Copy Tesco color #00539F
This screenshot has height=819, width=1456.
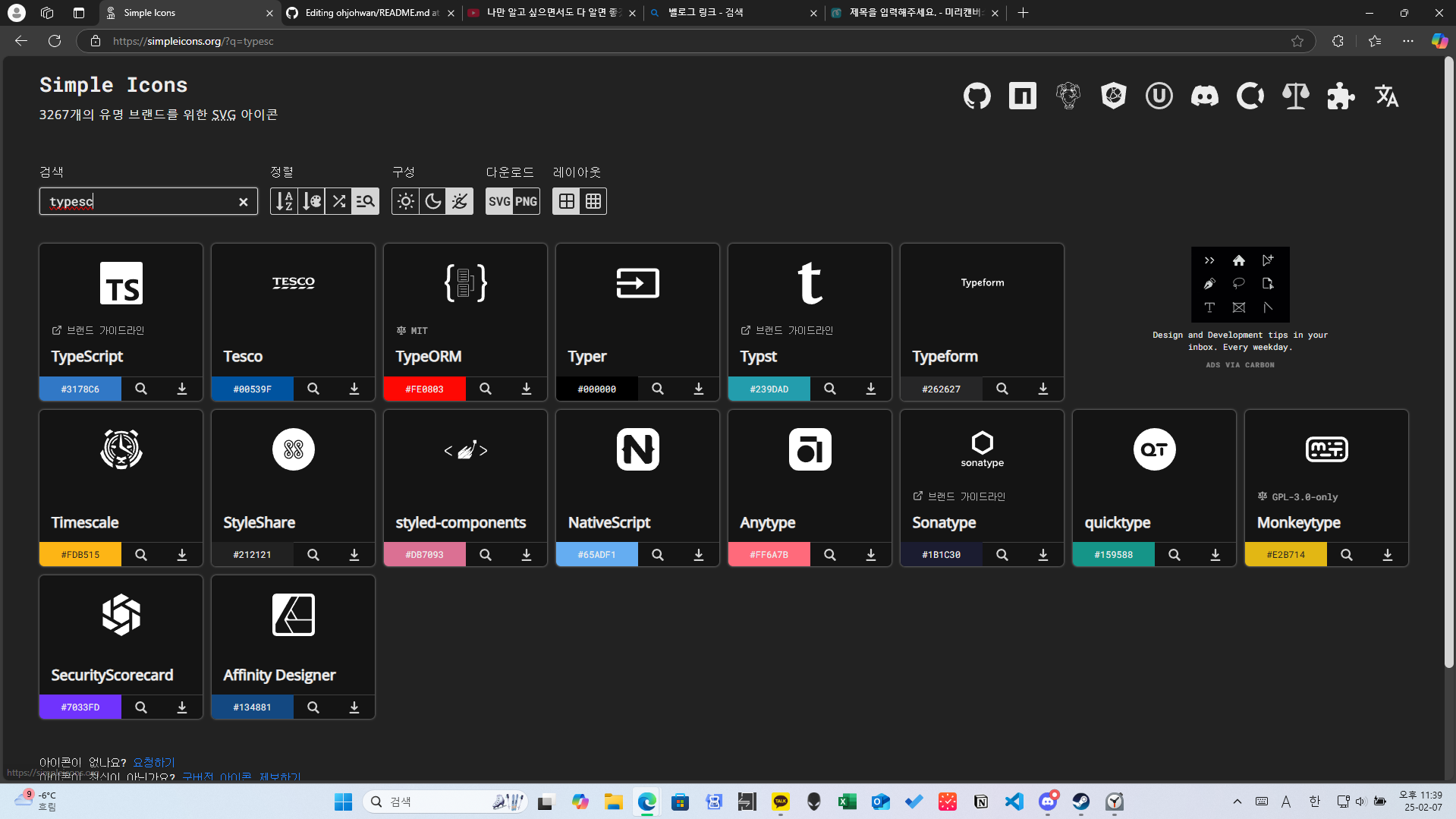(x=253, y=389)
